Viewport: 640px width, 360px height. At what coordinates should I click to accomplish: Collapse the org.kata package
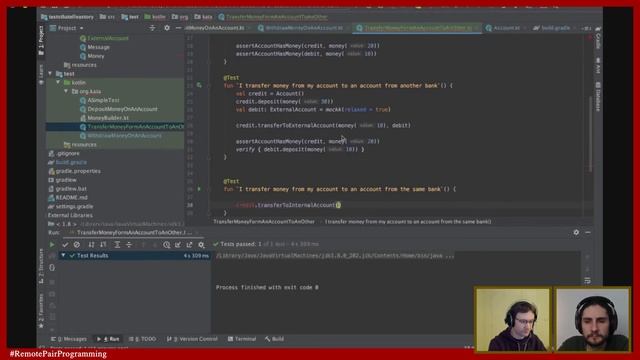66,91
